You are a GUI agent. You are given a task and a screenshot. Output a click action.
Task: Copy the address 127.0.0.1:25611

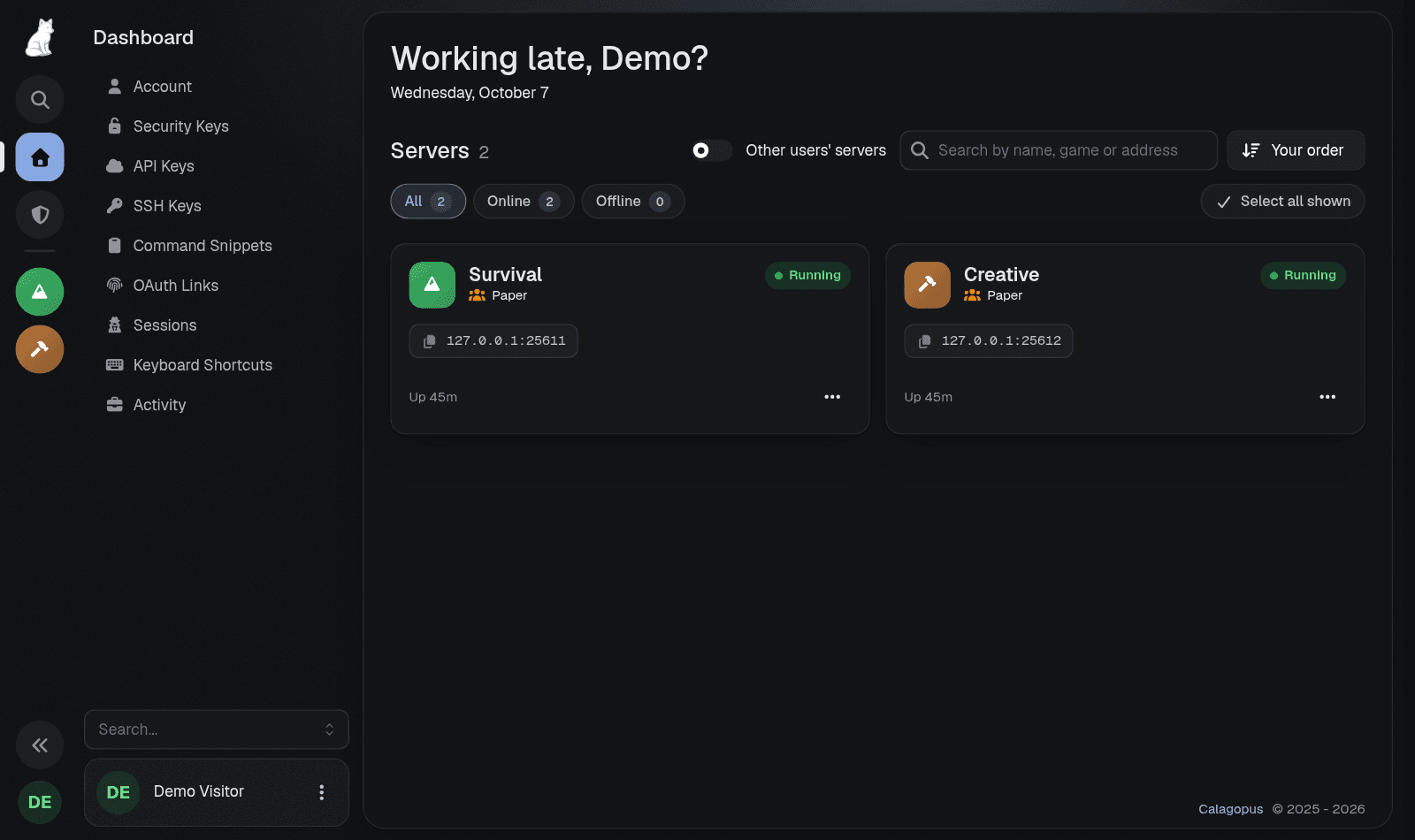coord(493,341)
